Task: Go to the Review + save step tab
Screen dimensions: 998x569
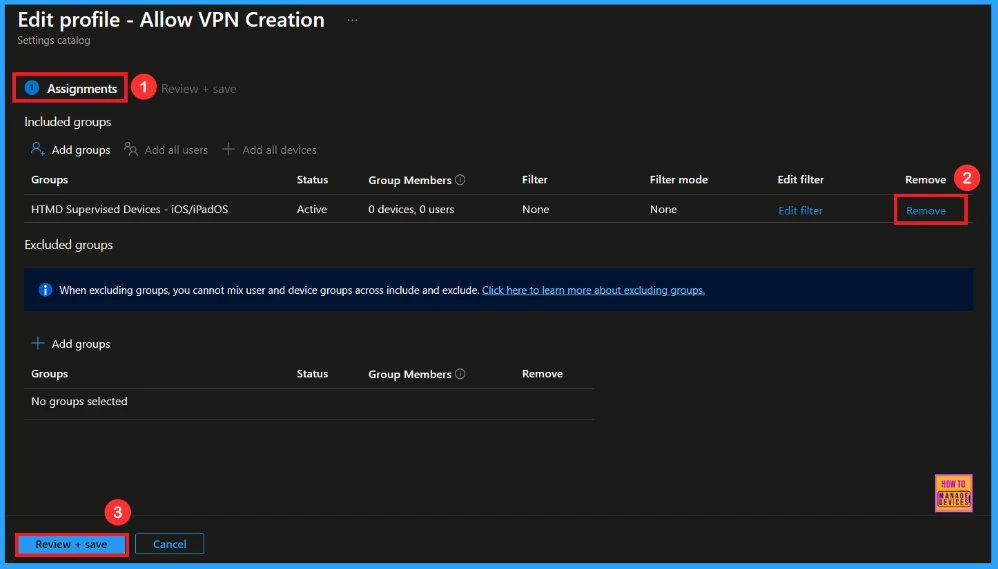Action: (x=198, y=89)
